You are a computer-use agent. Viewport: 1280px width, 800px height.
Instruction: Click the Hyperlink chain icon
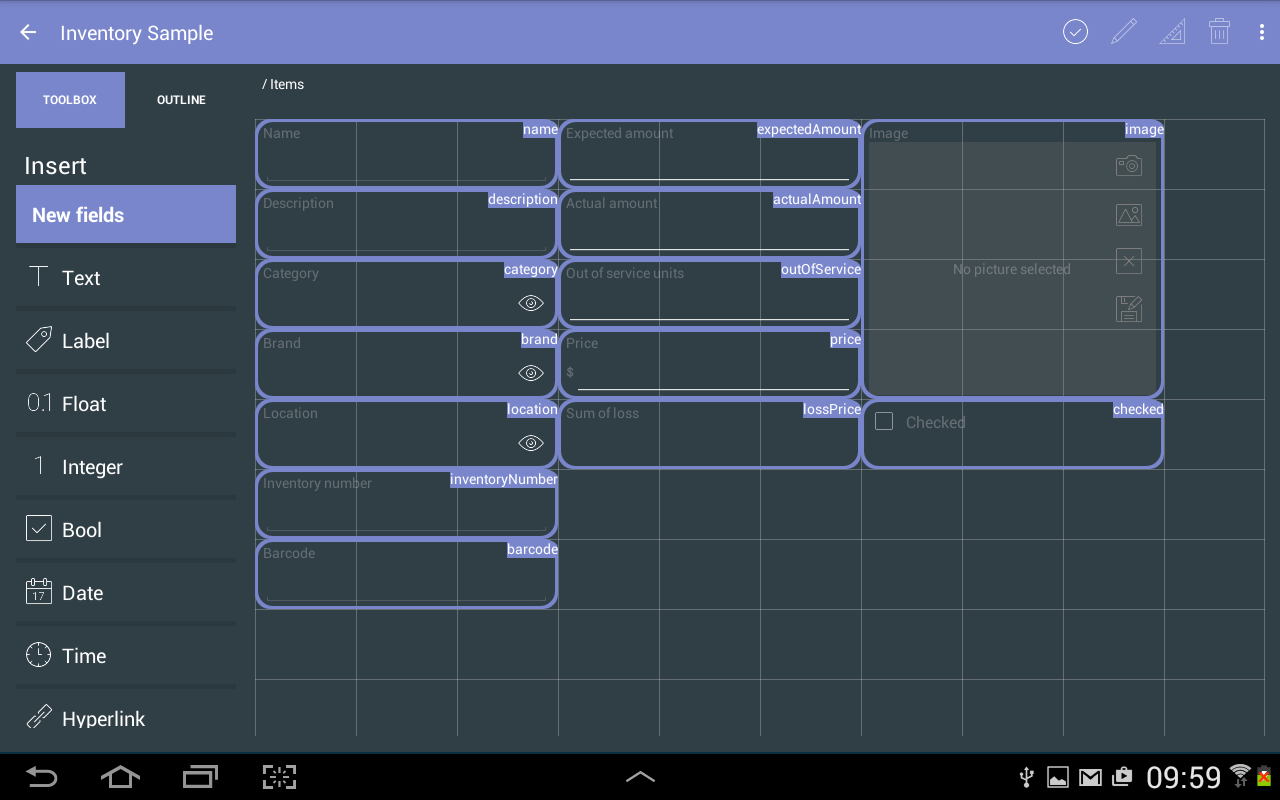point(38,717)
